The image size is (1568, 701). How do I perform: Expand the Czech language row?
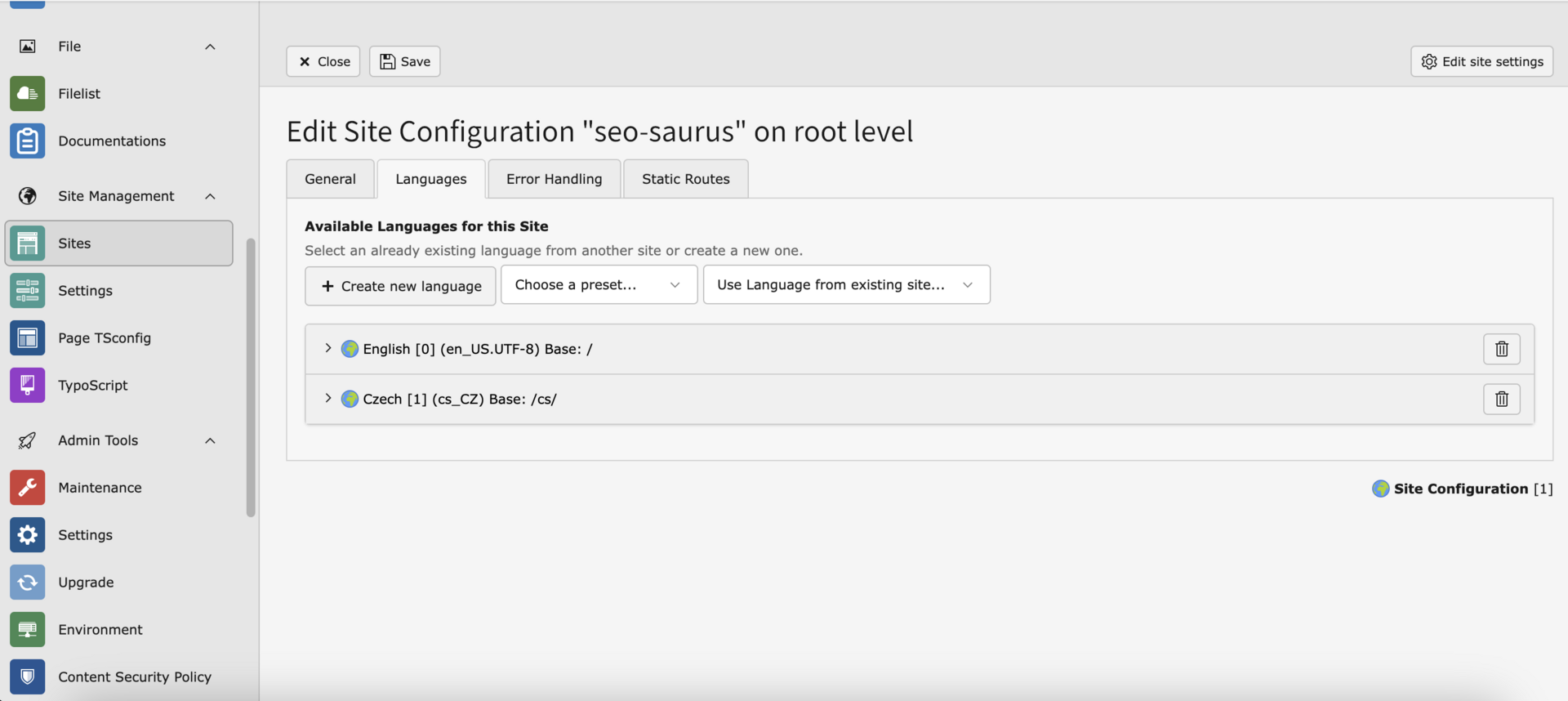point(327,398)
